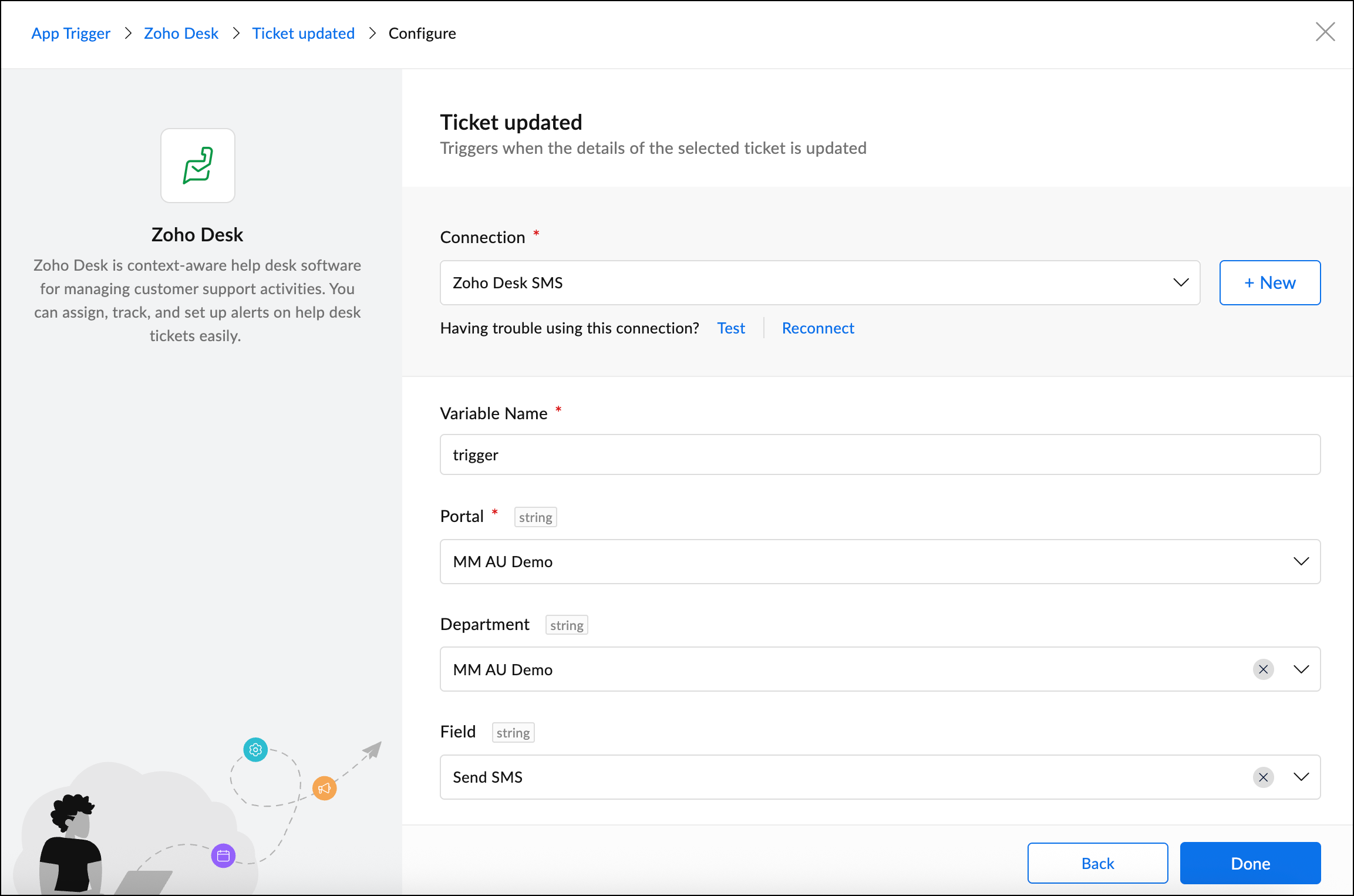This screenshot has width=1354, height=896.
Task: Click the Zoho Desk logo icon
Action: [x=198, y=166]
